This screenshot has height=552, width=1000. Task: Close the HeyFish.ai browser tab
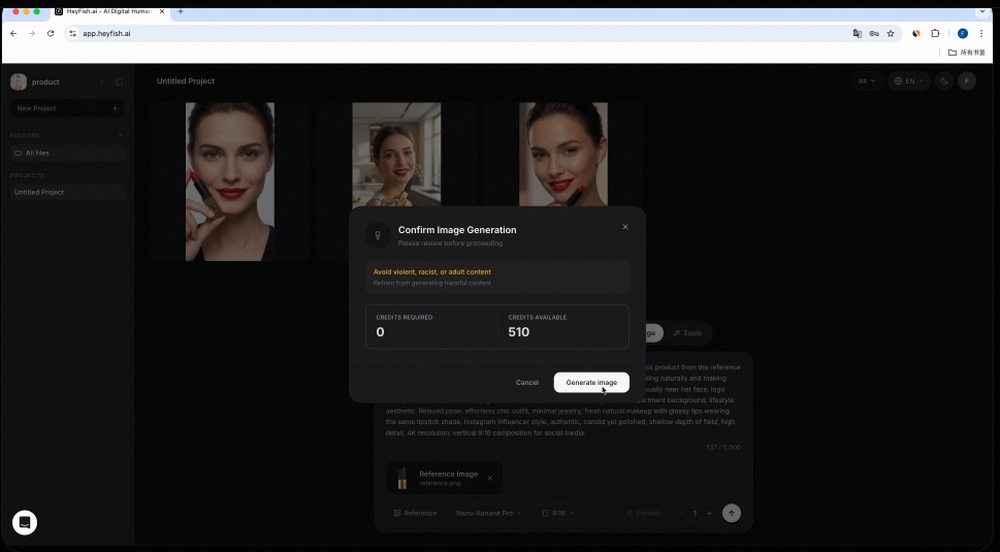[x=162, y=11]
